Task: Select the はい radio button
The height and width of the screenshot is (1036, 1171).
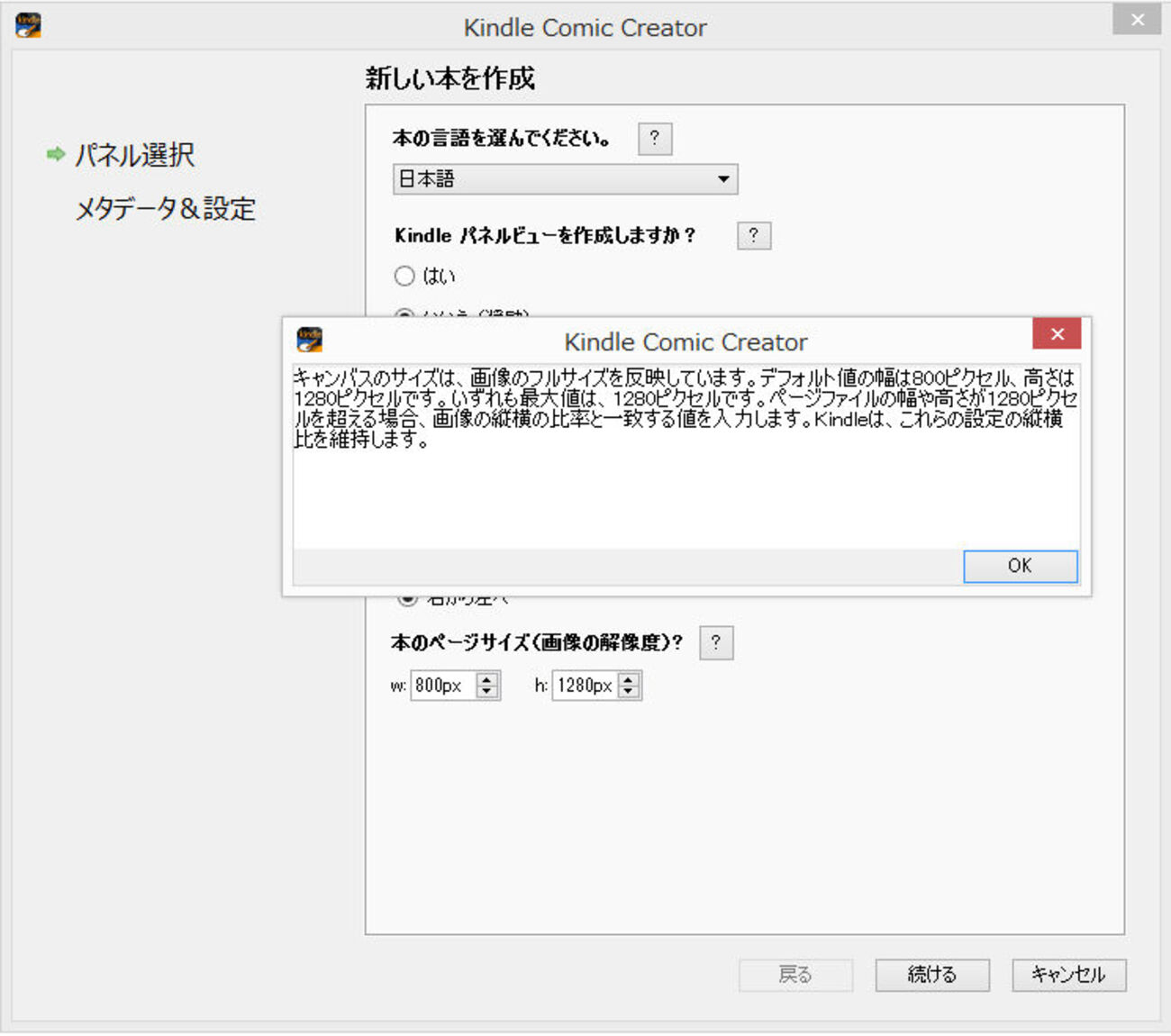Action: pyautogui.click(x=404, y=276)
